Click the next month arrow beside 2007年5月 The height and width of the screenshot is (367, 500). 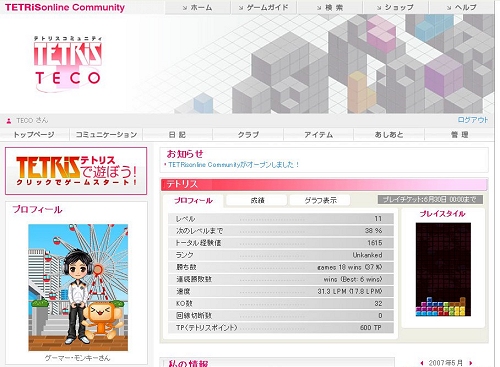[471, 363]
